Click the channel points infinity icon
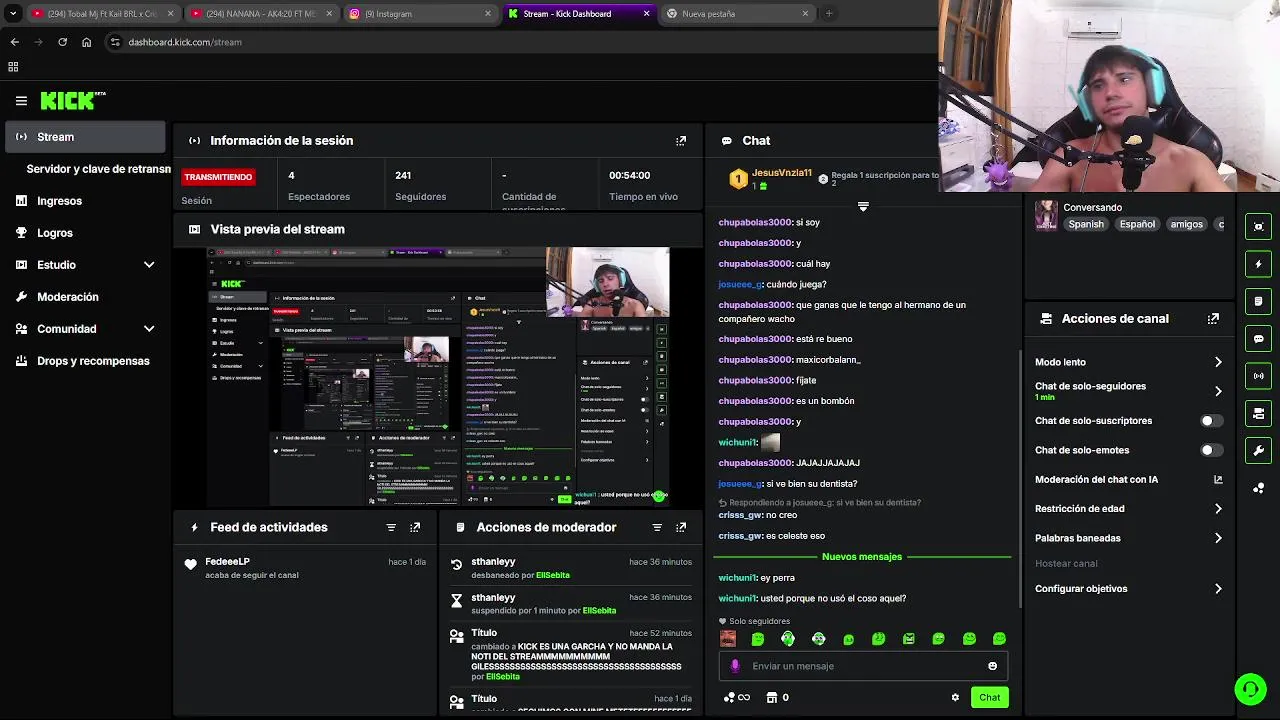 pyautogui.click(x=736, y=698)
